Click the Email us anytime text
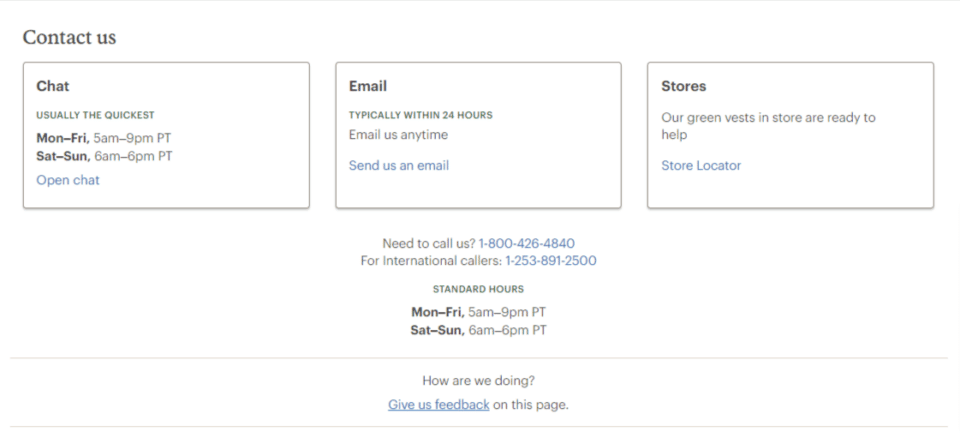The image size is (960, 444). [x=399, y=134]
